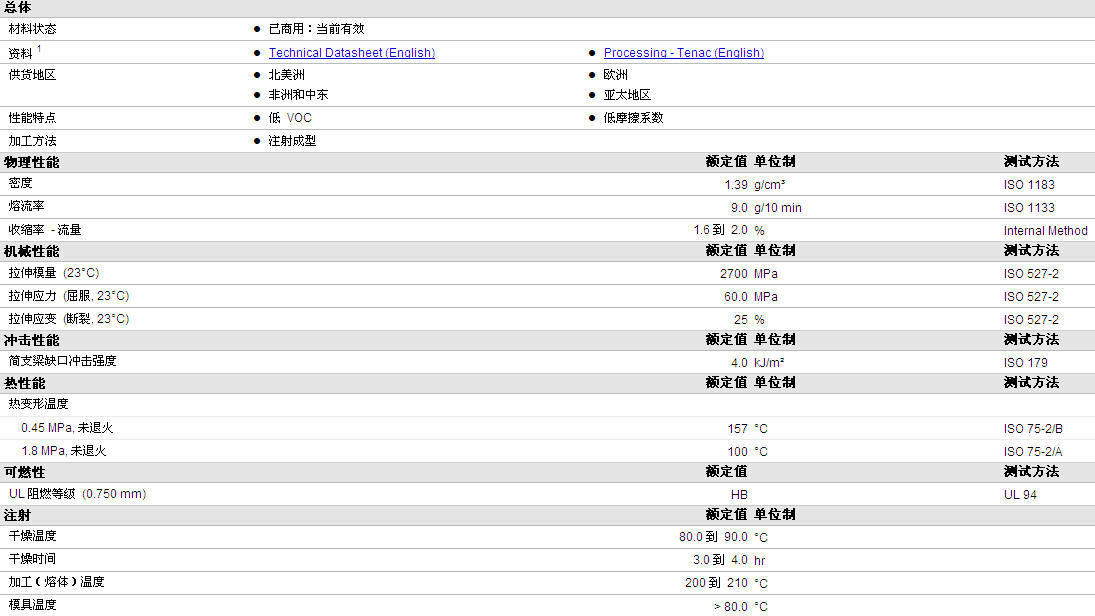This screenshot has width=1095, height=616.
Task: Open the Processing - Tenac (English) link
Action: (x=684, y=52)
